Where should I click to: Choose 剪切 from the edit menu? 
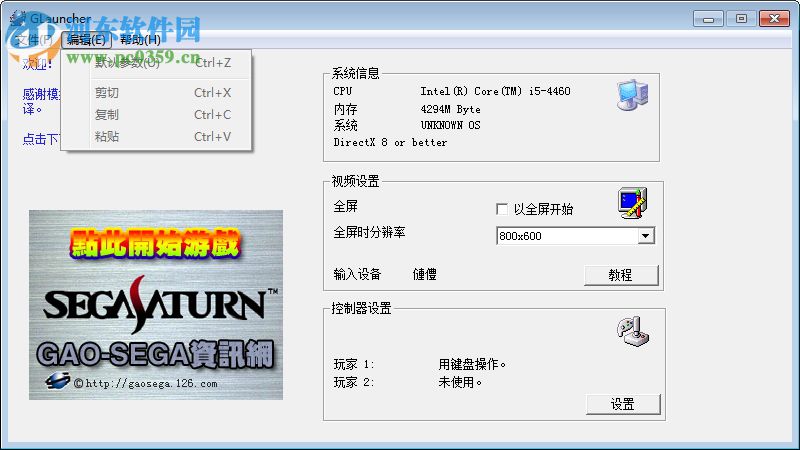(x=156, y=93)
